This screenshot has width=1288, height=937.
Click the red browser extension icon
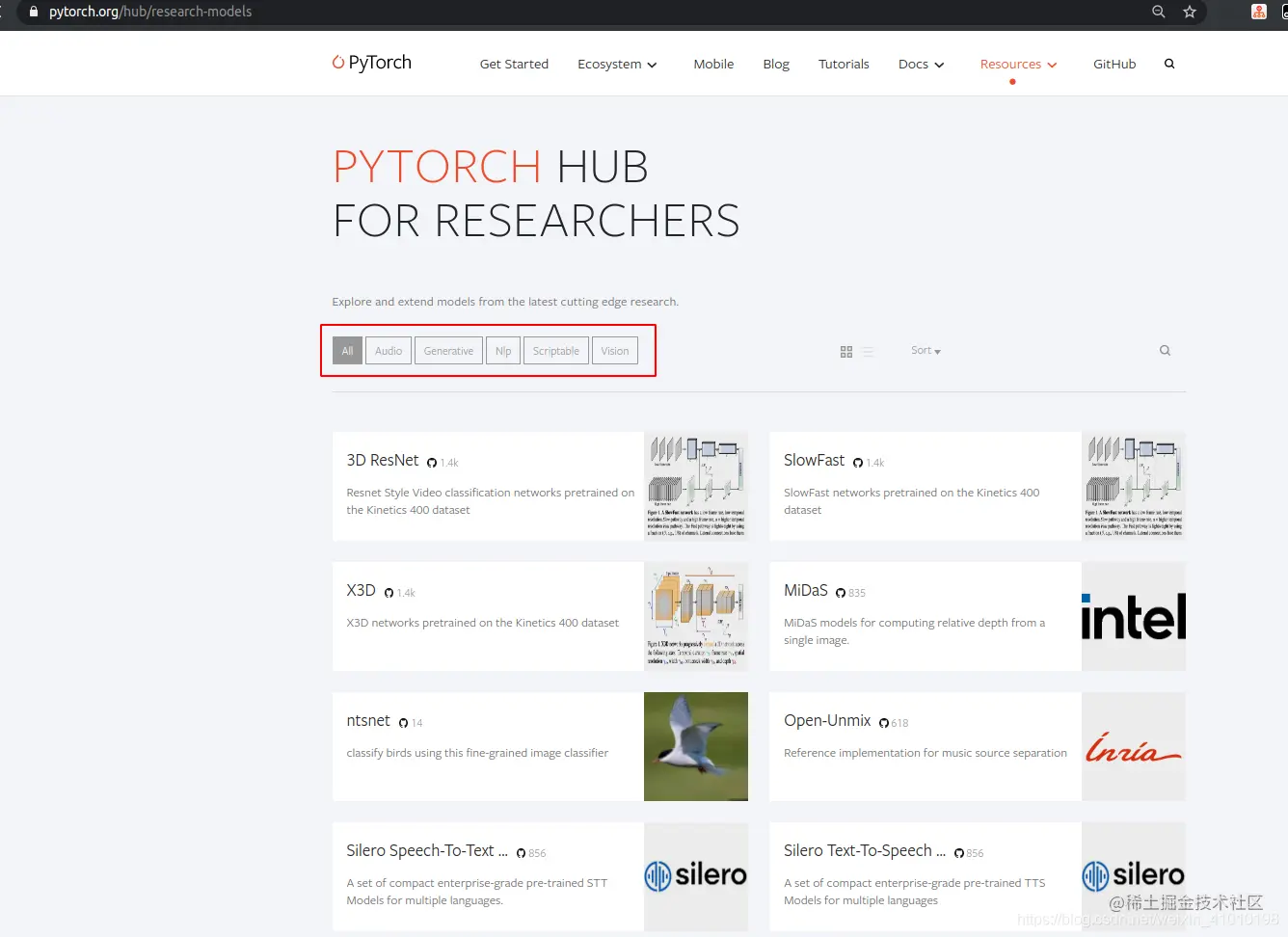(1259, 12)
